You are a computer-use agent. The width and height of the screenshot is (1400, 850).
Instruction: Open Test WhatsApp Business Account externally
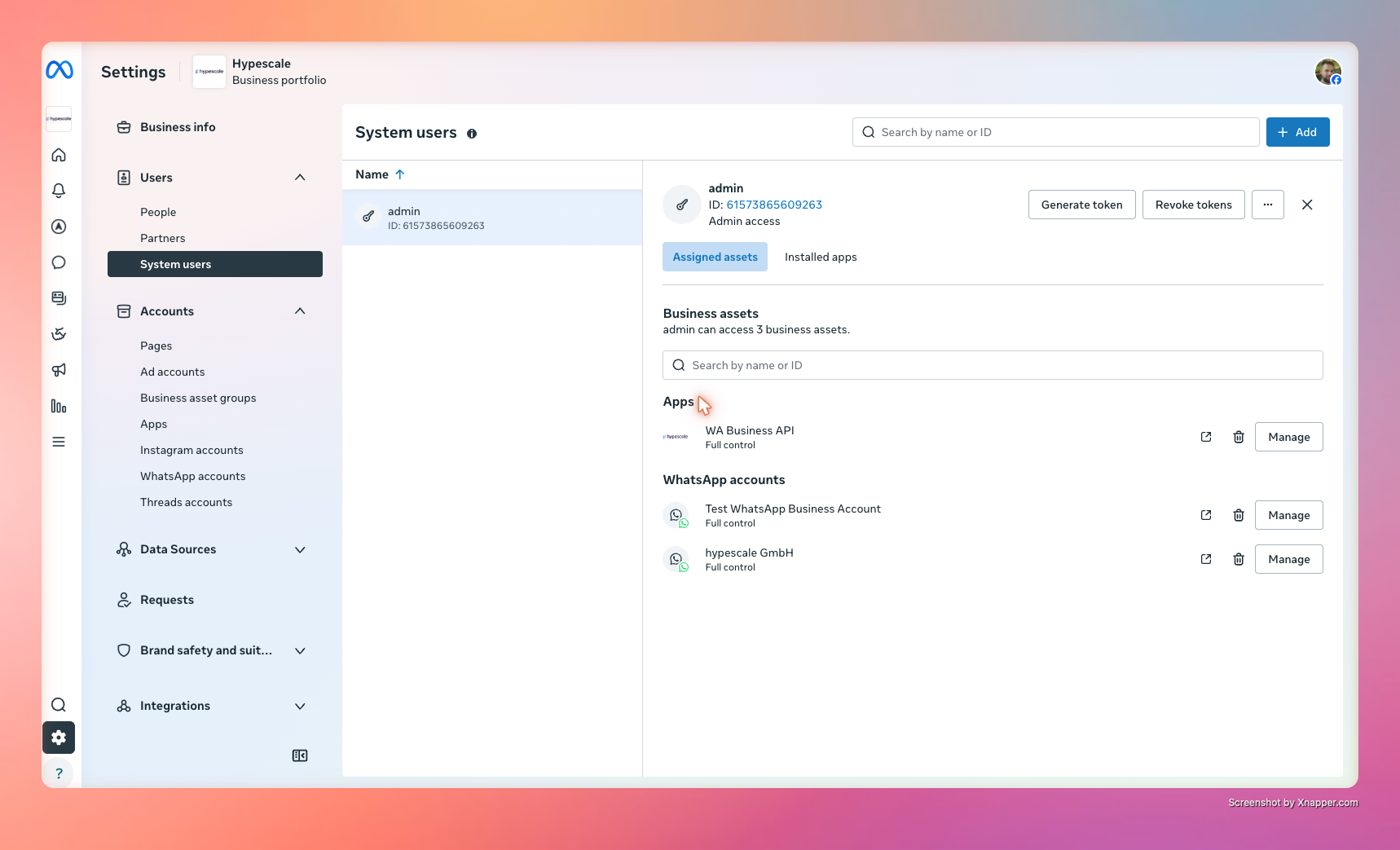coord(1206,515)
